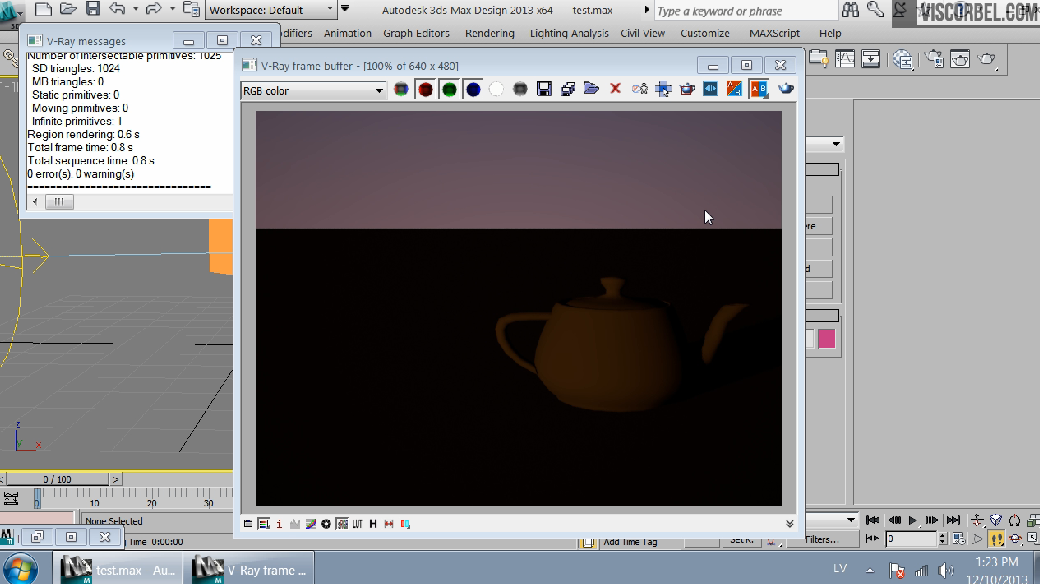Screen dimensions: 1040x584
Task: Toggle the blue channel in VFB
Action: [x=473, y=89]
